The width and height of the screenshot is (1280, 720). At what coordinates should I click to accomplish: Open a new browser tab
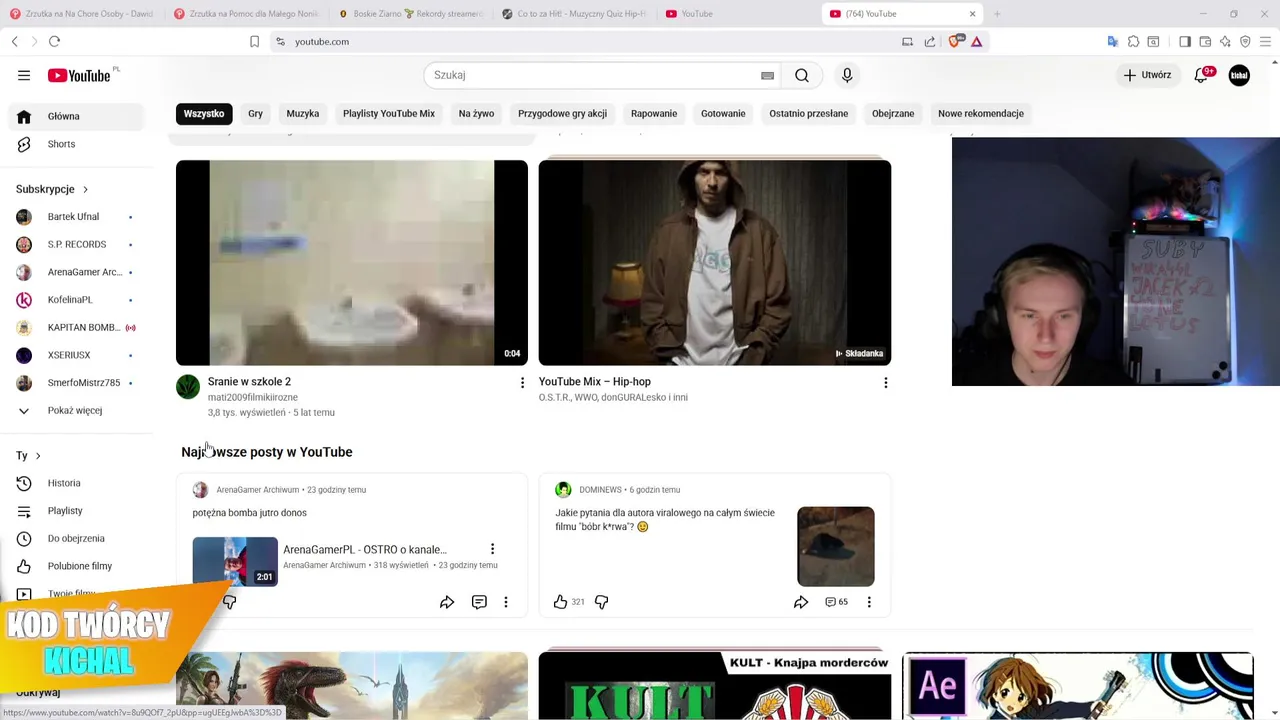(997, 14)
